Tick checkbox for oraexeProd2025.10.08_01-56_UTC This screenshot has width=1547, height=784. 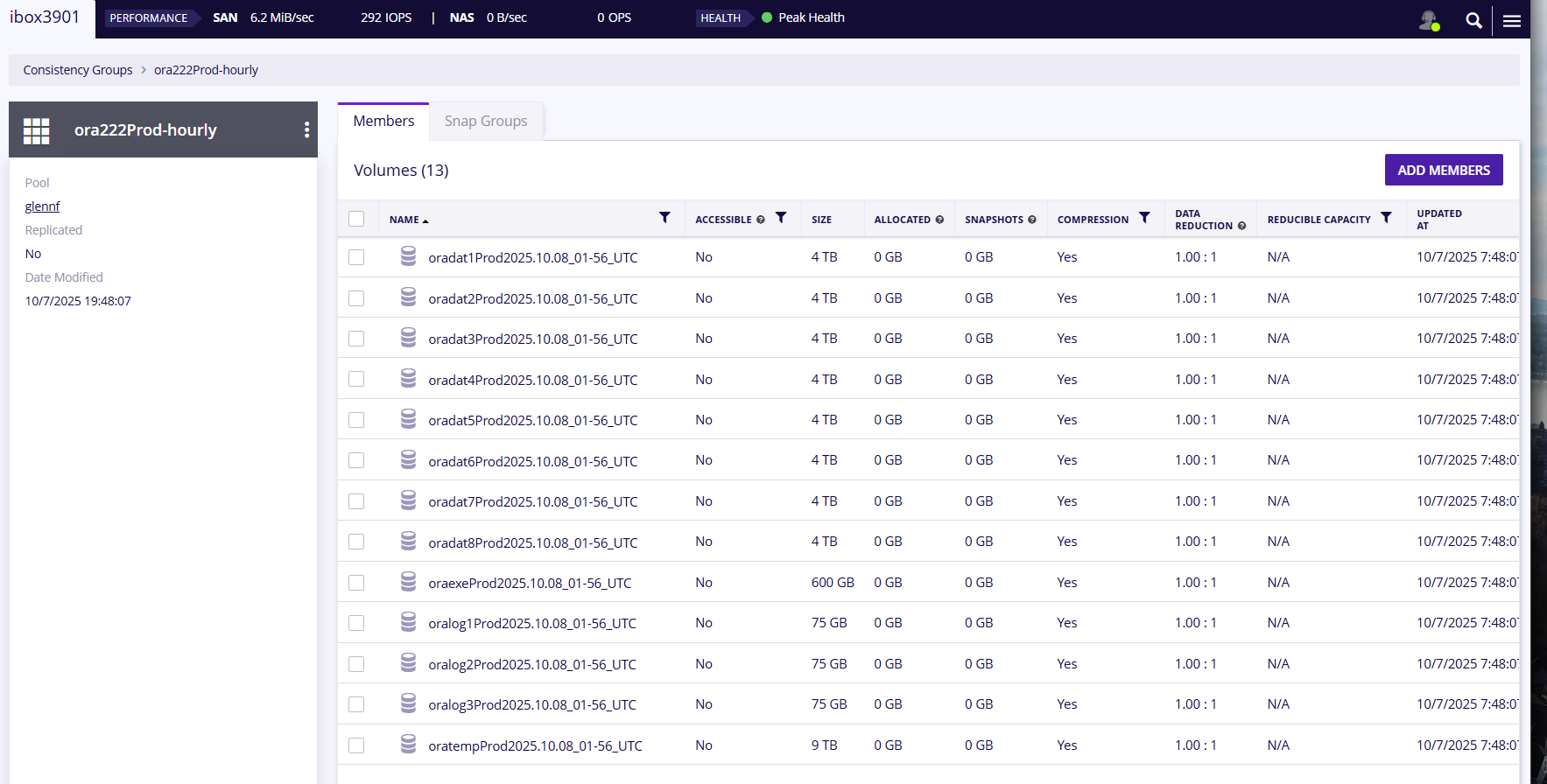(x=356, y=583)
